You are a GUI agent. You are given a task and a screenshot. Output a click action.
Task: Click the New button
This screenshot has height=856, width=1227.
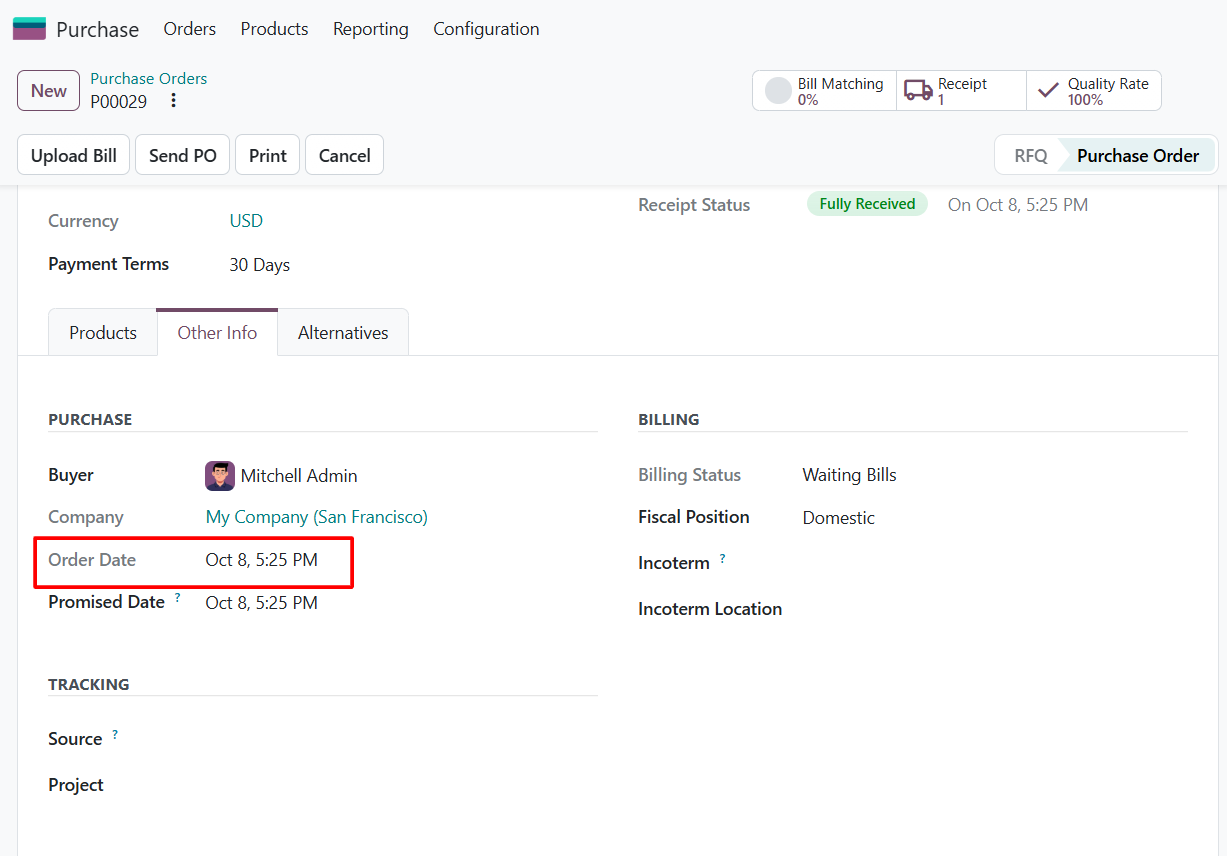(48, 91)
